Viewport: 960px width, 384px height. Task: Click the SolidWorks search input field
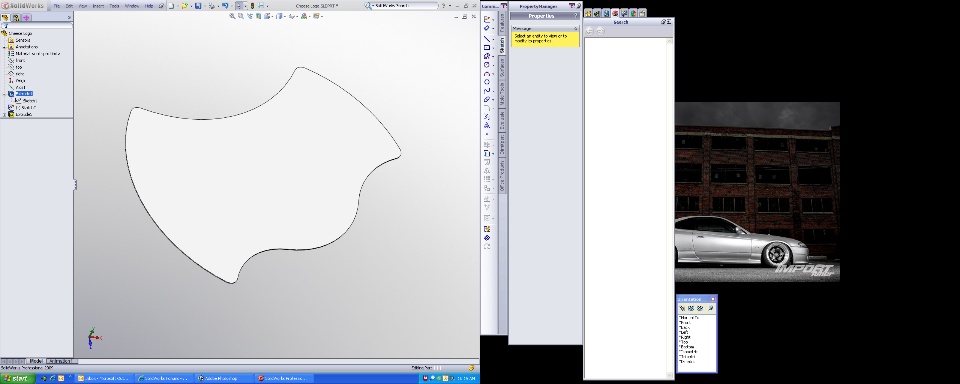(404, 6)
